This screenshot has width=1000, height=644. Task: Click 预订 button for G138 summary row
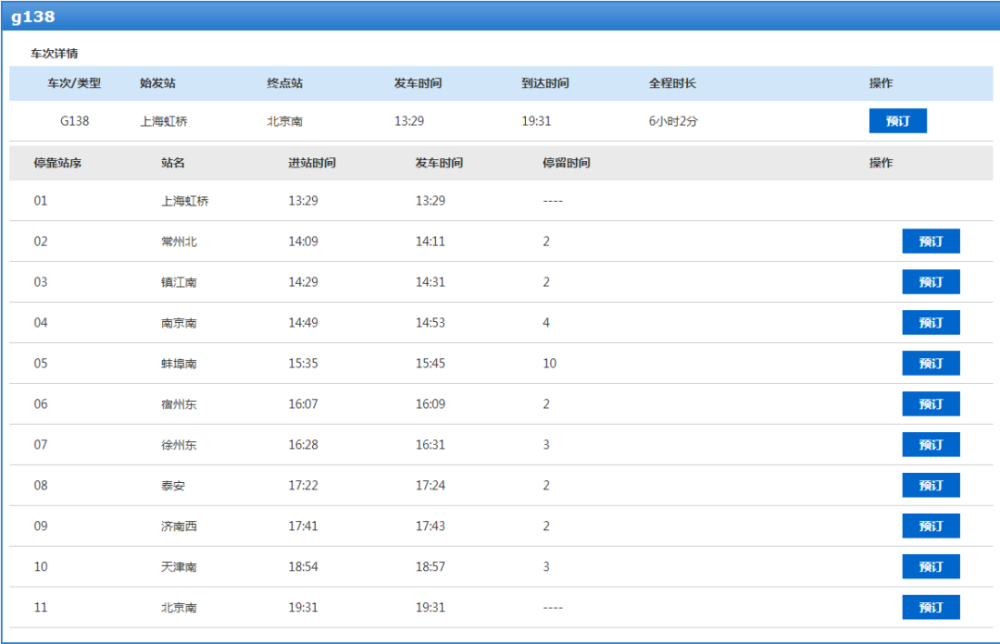click(x=897, y=121)
